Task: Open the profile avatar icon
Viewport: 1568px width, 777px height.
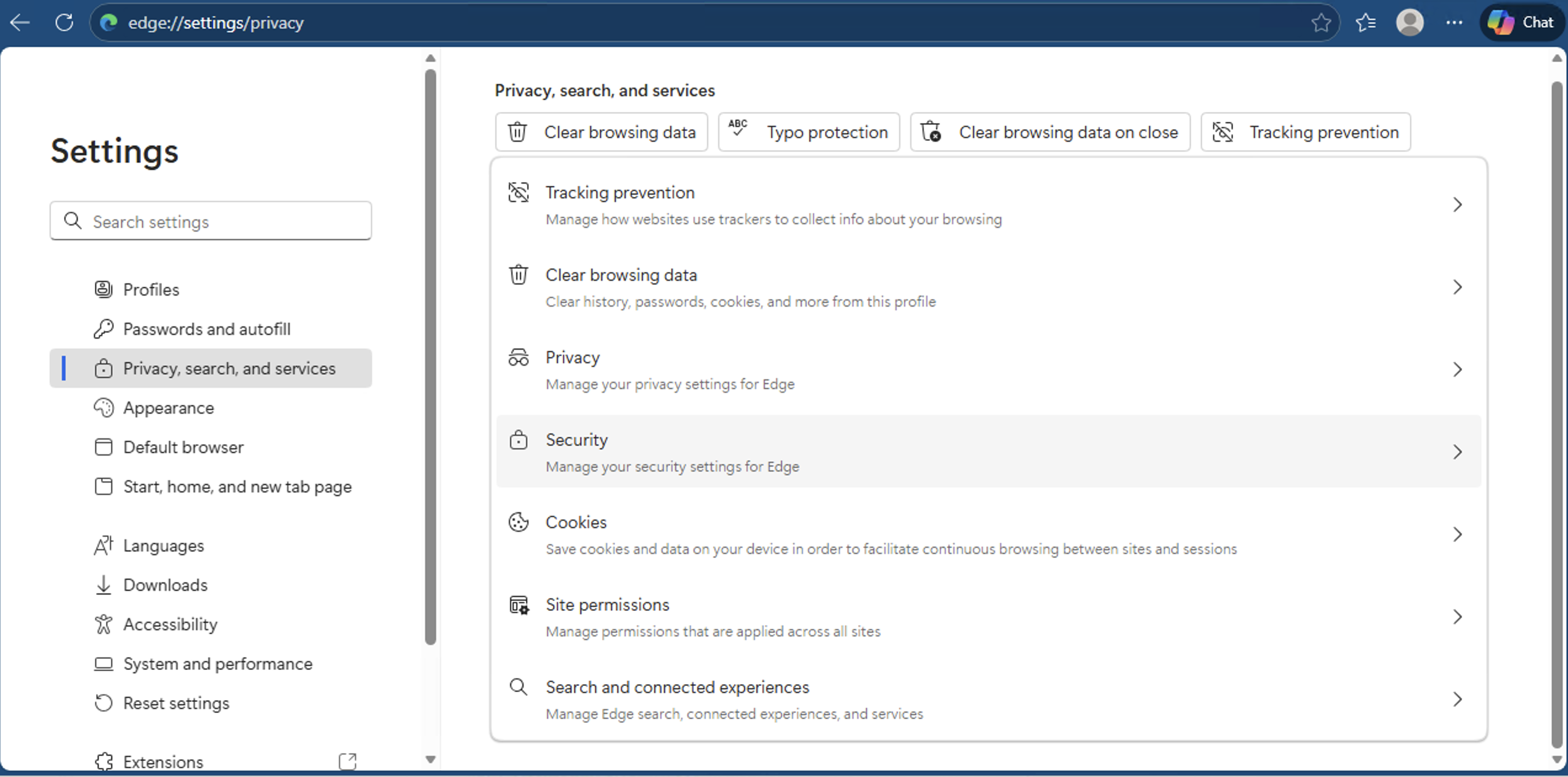Action: tap(1410, 23)
